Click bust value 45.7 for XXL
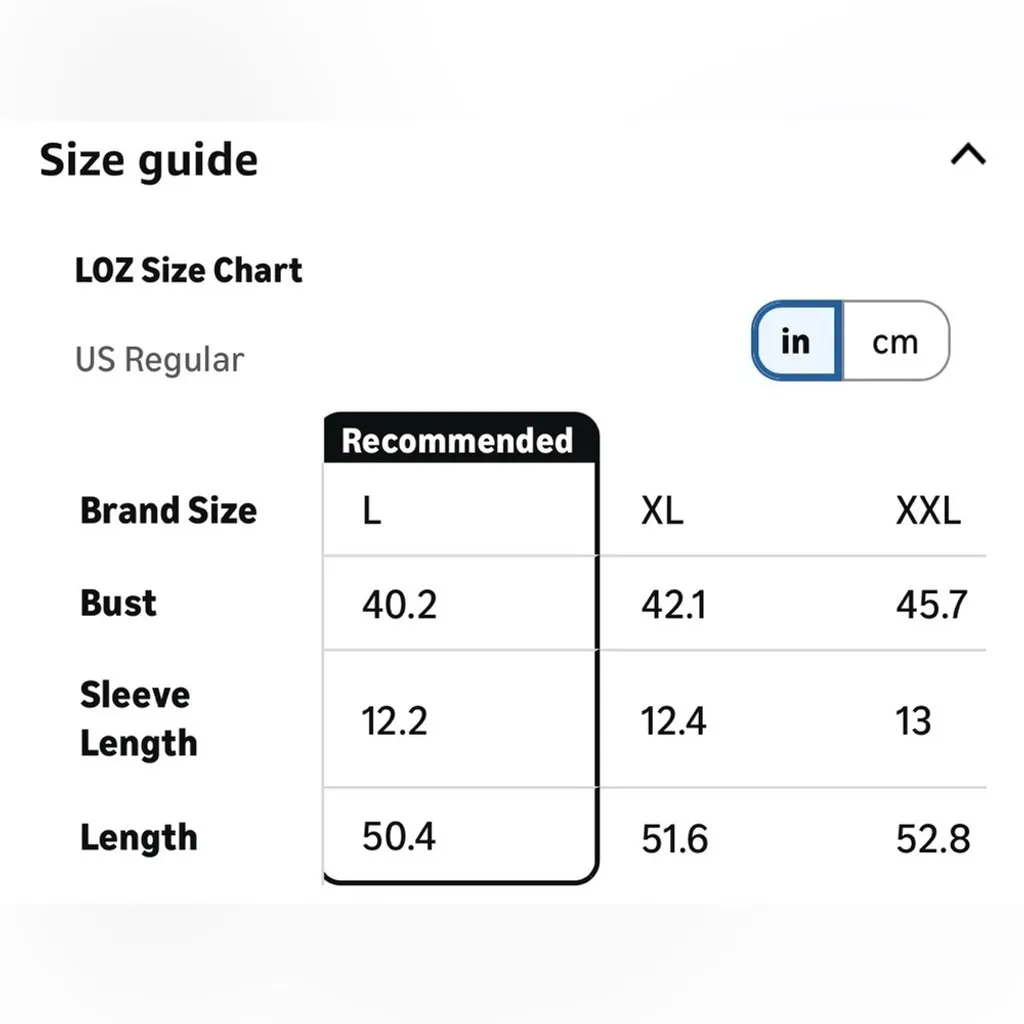 tap(931, 604)
